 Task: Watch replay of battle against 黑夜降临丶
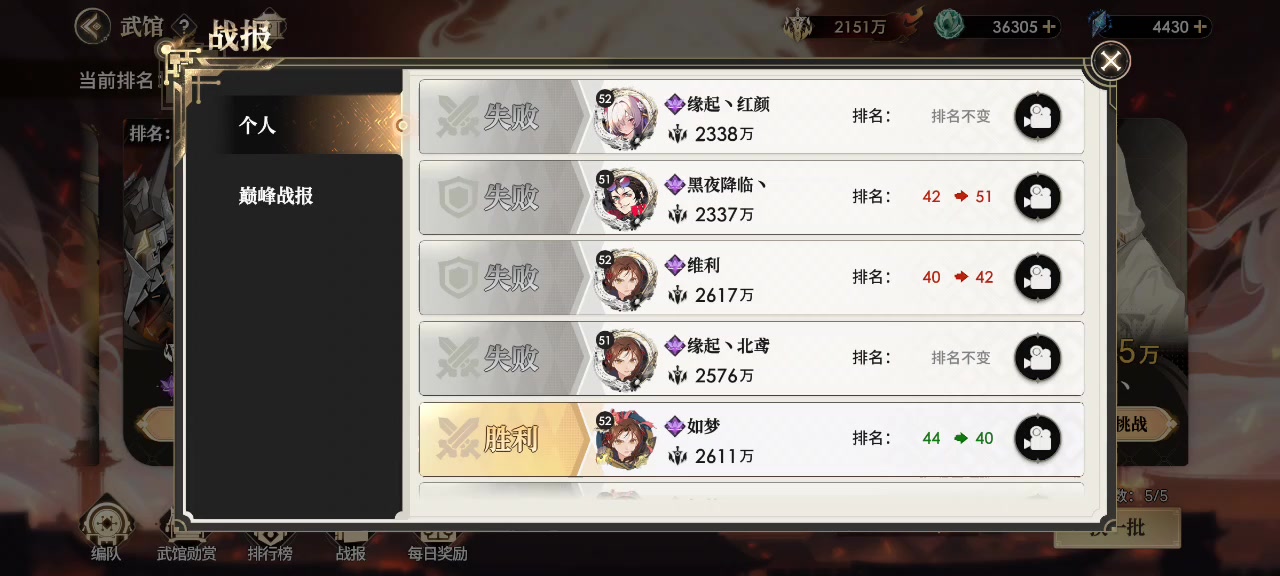(1037, 197)
